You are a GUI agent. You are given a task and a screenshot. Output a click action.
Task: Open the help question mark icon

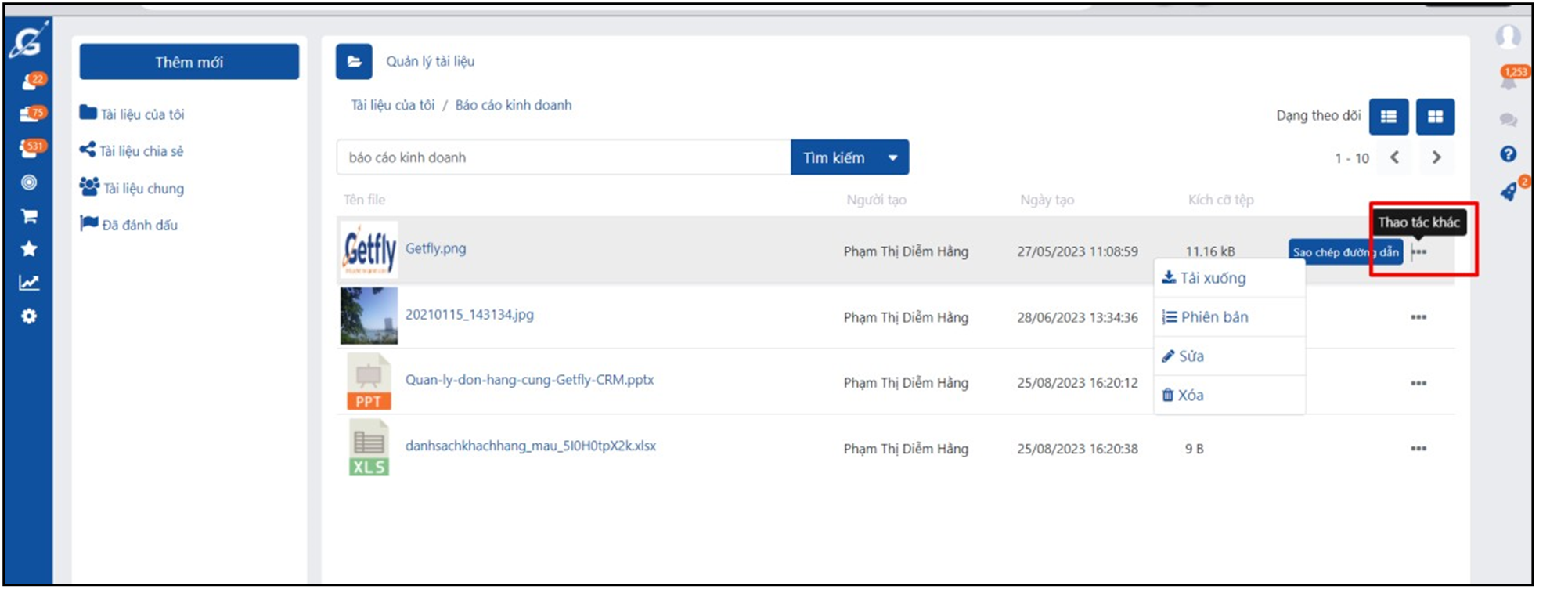[x=1508, y=154]
